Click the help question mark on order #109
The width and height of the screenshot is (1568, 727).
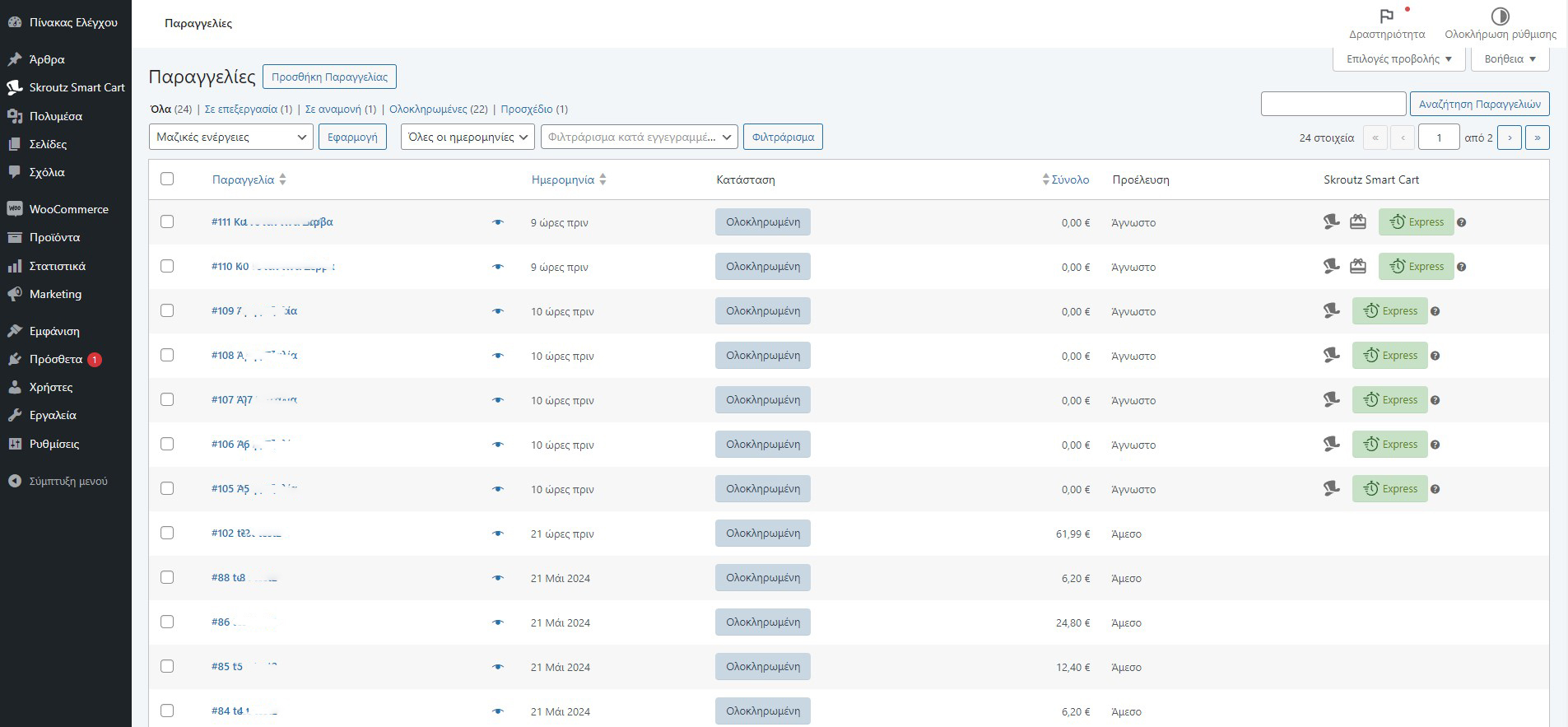[1435, 311]
